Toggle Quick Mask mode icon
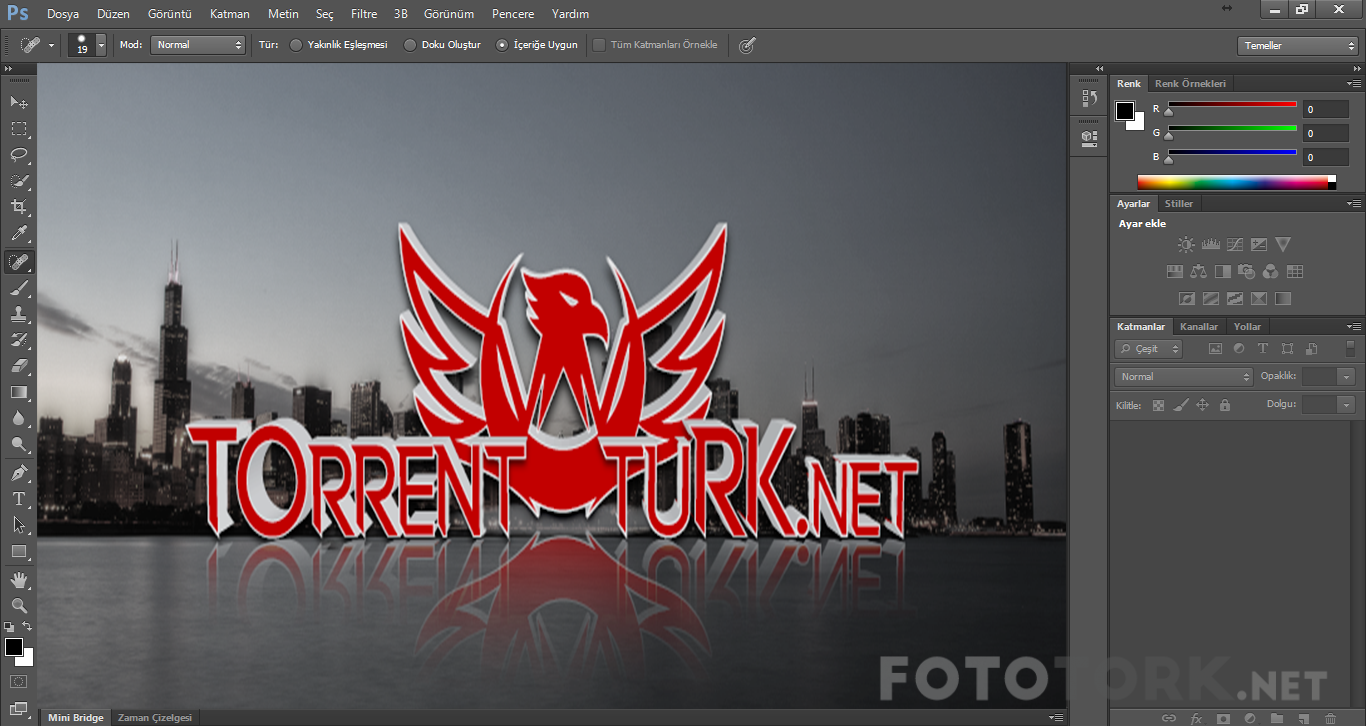The width and height of the screenshot is (1366, 726). [x=19, y=682]
